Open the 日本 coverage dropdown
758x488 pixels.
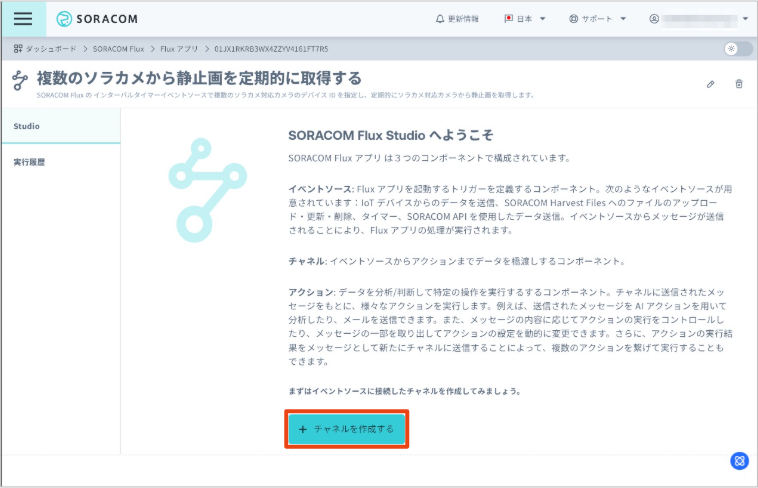click(x=525, y=19)
